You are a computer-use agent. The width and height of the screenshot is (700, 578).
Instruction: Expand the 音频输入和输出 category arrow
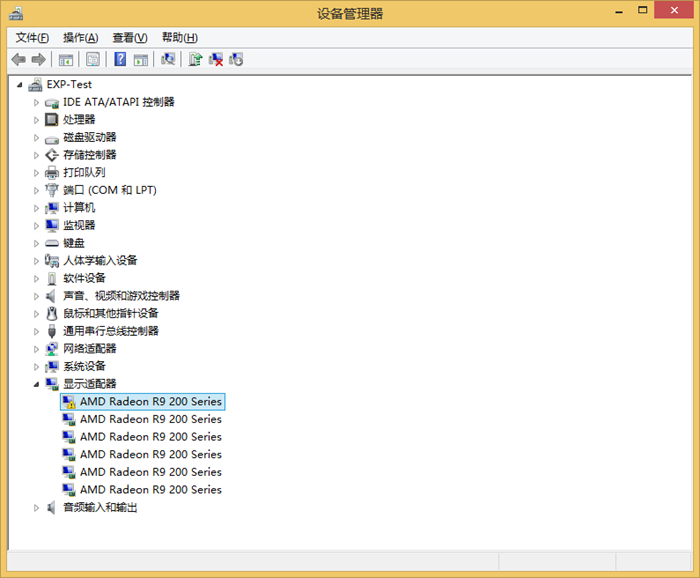(37, 508)
